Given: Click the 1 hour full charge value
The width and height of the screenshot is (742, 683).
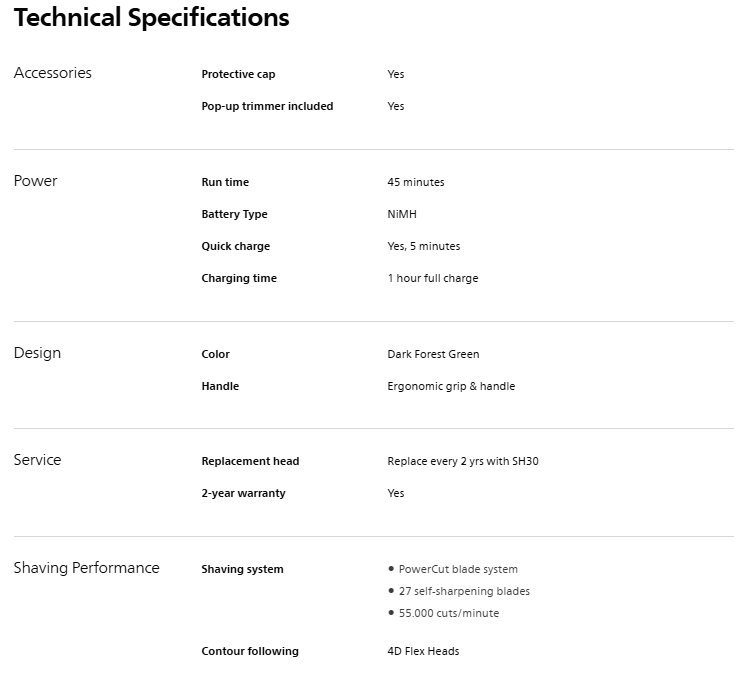Looking at the screenshot, I should point(433,278).
